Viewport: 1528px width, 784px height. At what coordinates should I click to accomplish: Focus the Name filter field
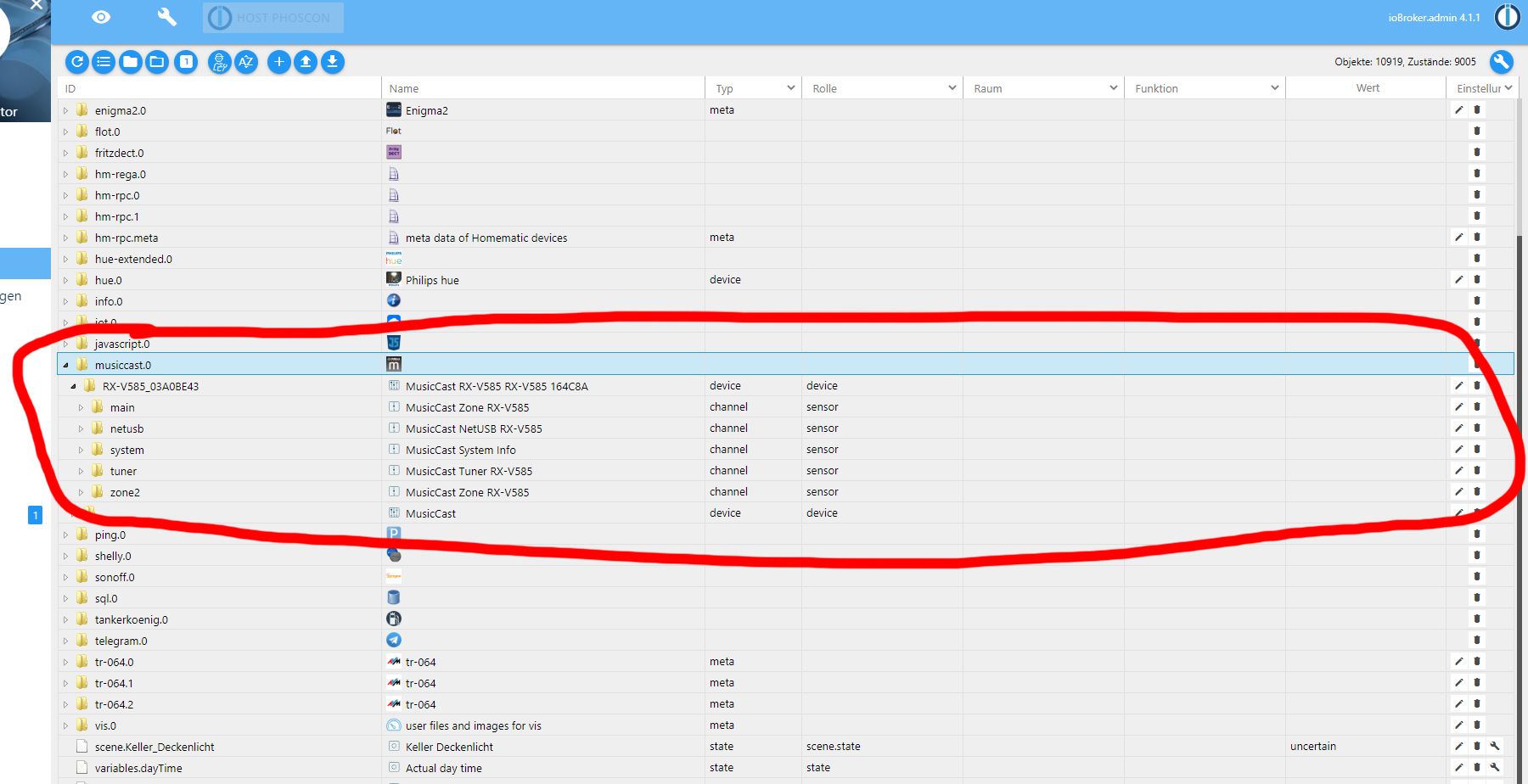coord(543,88)
